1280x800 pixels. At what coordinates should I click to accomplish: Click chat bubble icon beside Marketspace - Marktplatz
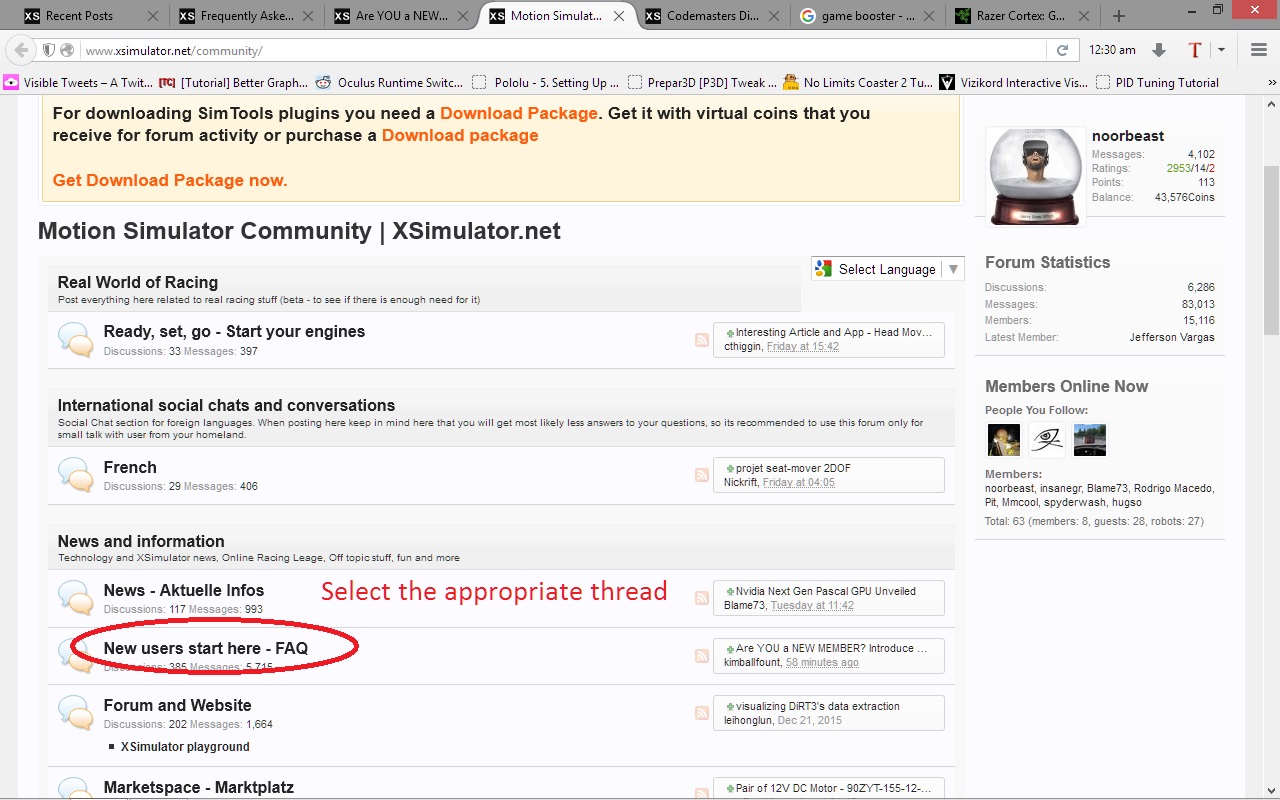76,789
